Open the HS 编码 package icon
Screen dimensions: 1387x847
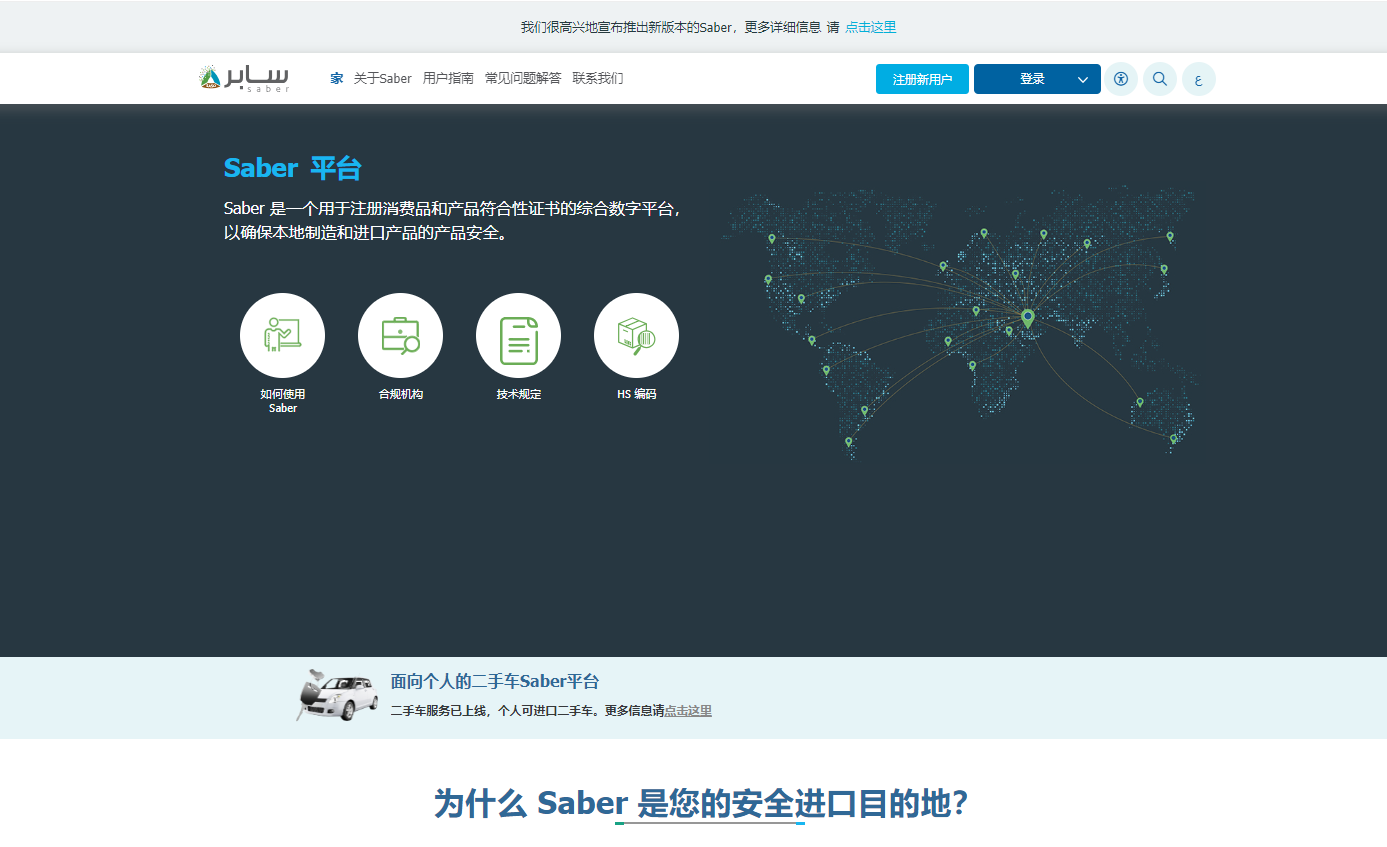click(636, 336)
